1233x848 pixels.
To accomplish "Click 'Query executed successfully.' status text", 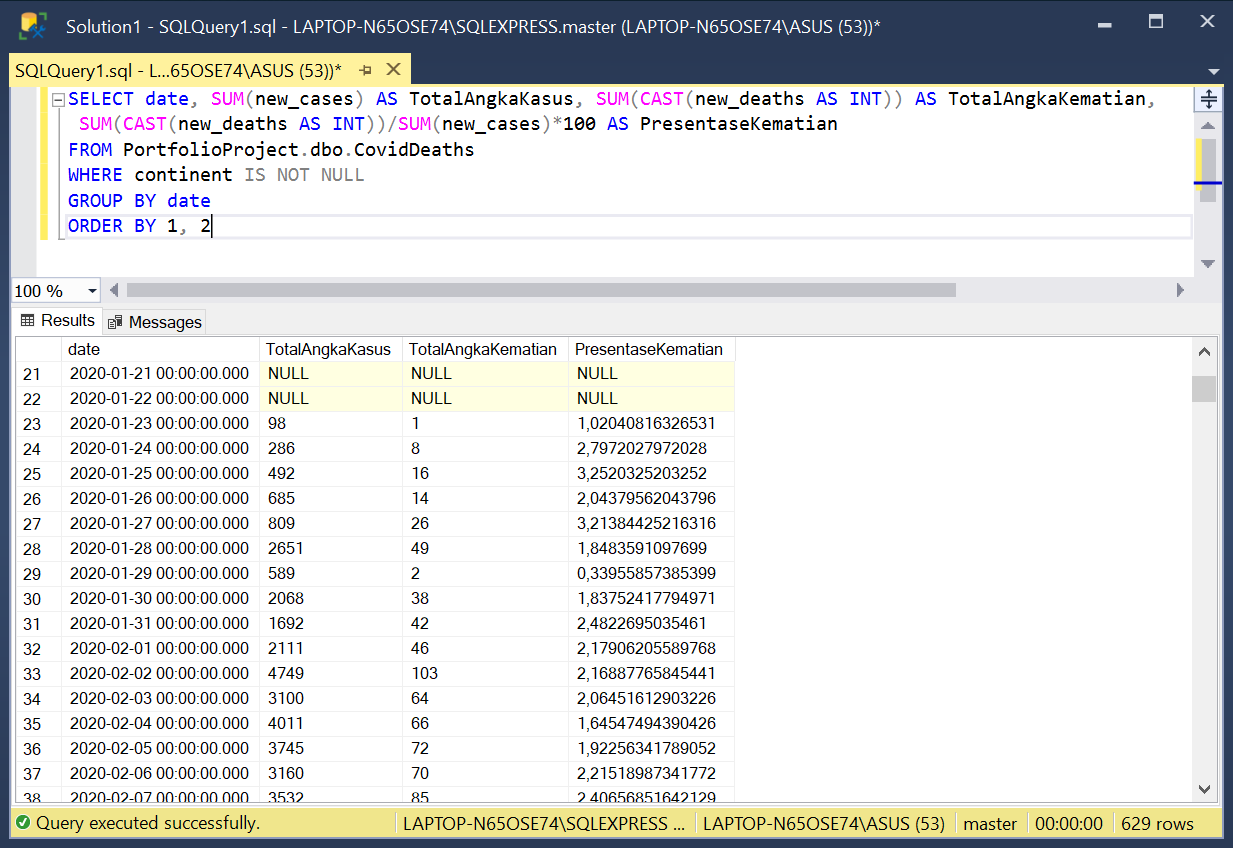I will pos(148,824).
